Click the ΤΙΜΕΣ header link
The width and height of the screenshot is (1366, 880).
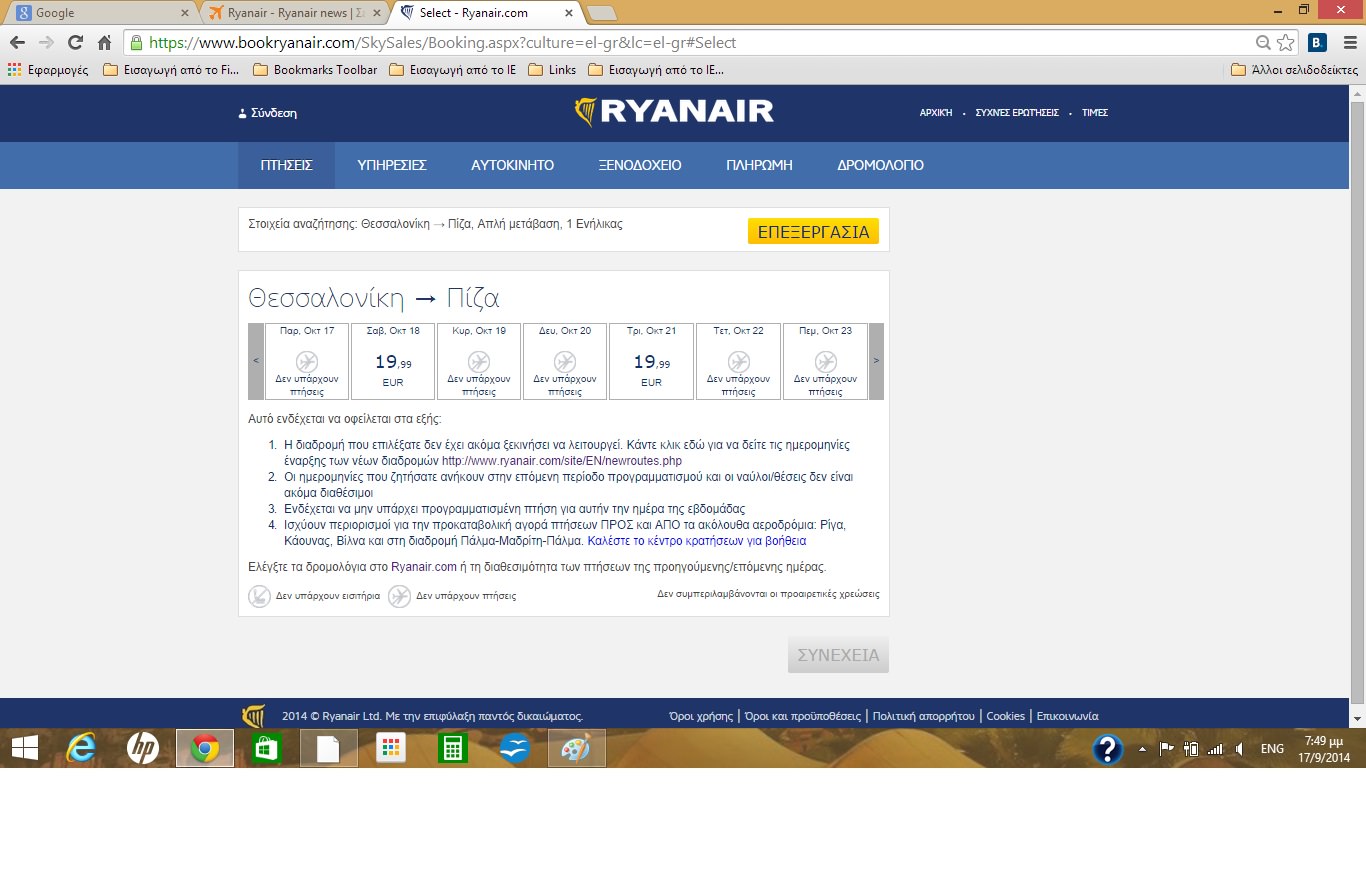pyautogui.click(x=1094, y=113)
